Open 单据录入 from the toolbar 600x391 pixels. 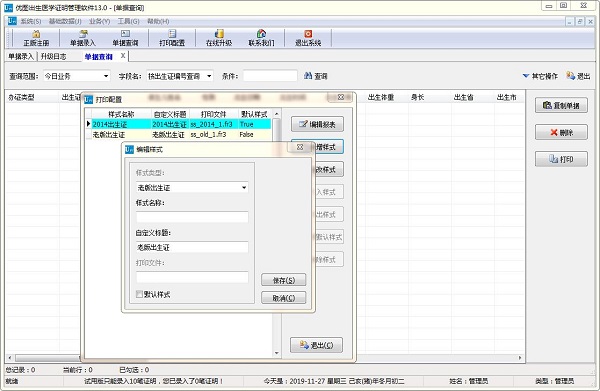click(x=83, y=34)
